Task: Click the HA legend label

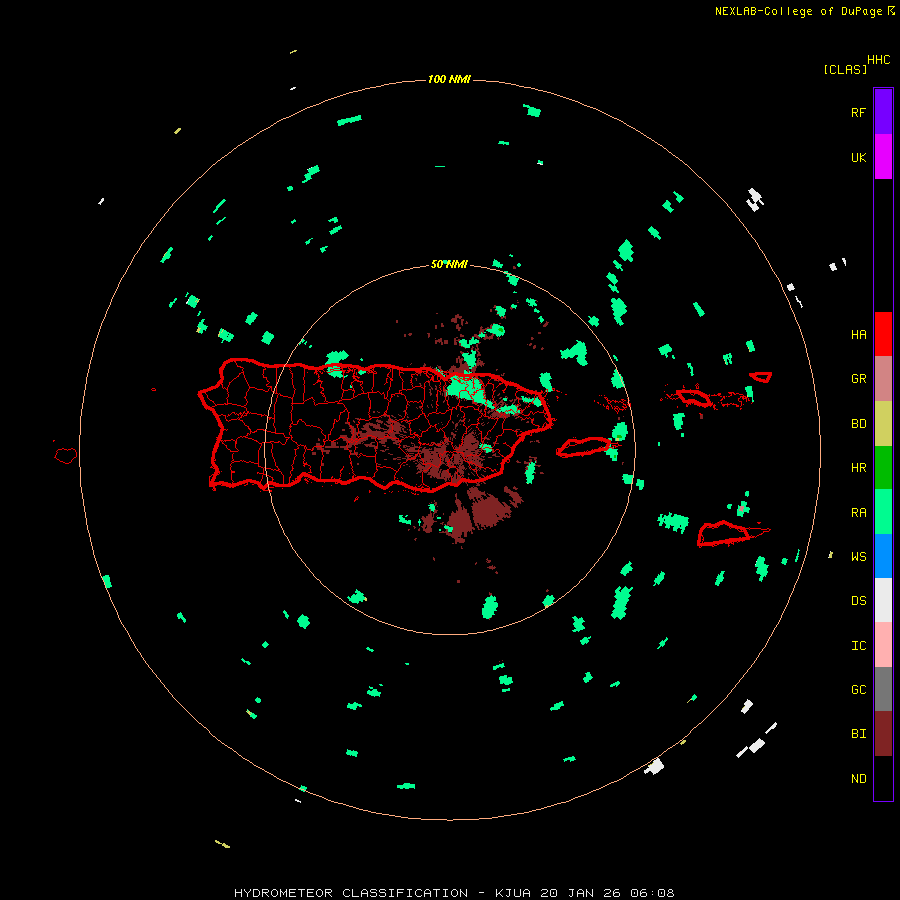Action: (x=858, y=335)
